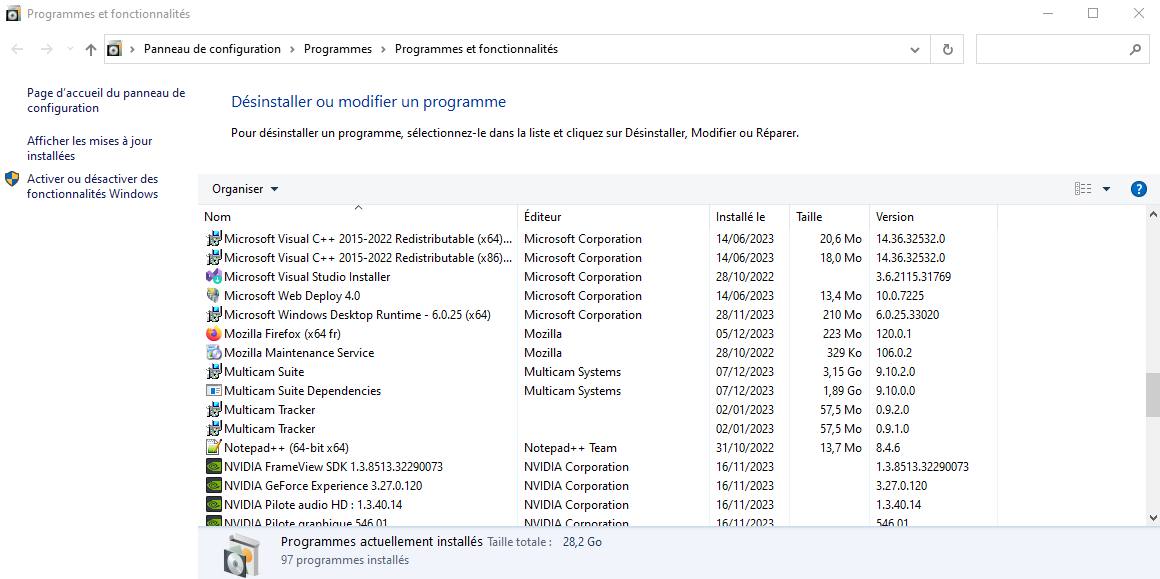Screen dimensions: 1160x579
Task: Open Afficher les mises à jour installées
Action: click(90, 148)
